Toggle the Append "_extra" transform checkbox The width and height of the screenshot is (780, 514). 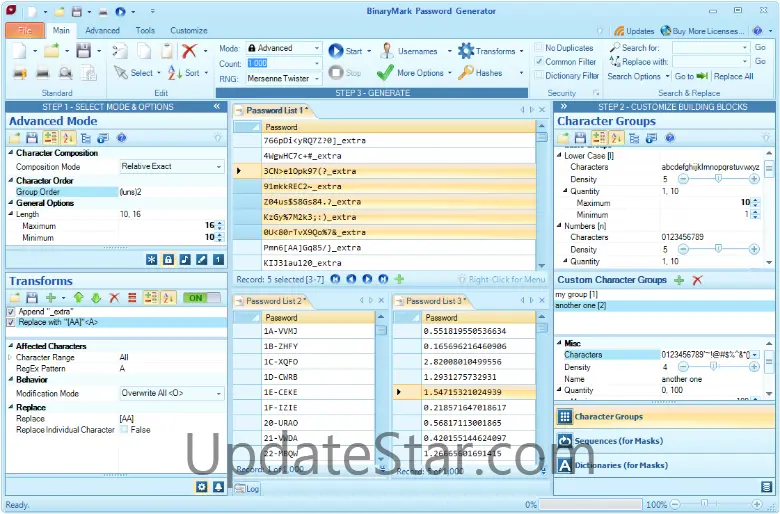point(11,312)
